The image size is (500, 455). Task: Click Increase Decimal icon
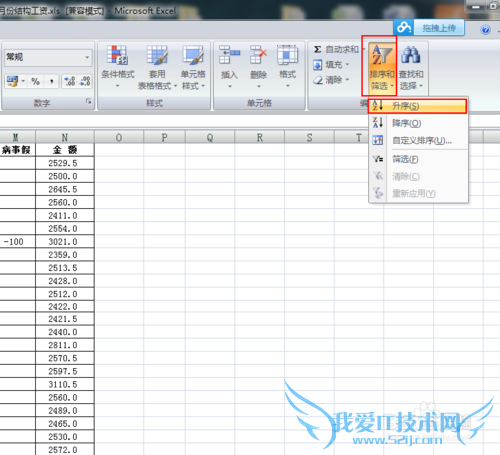click(70, 81)
